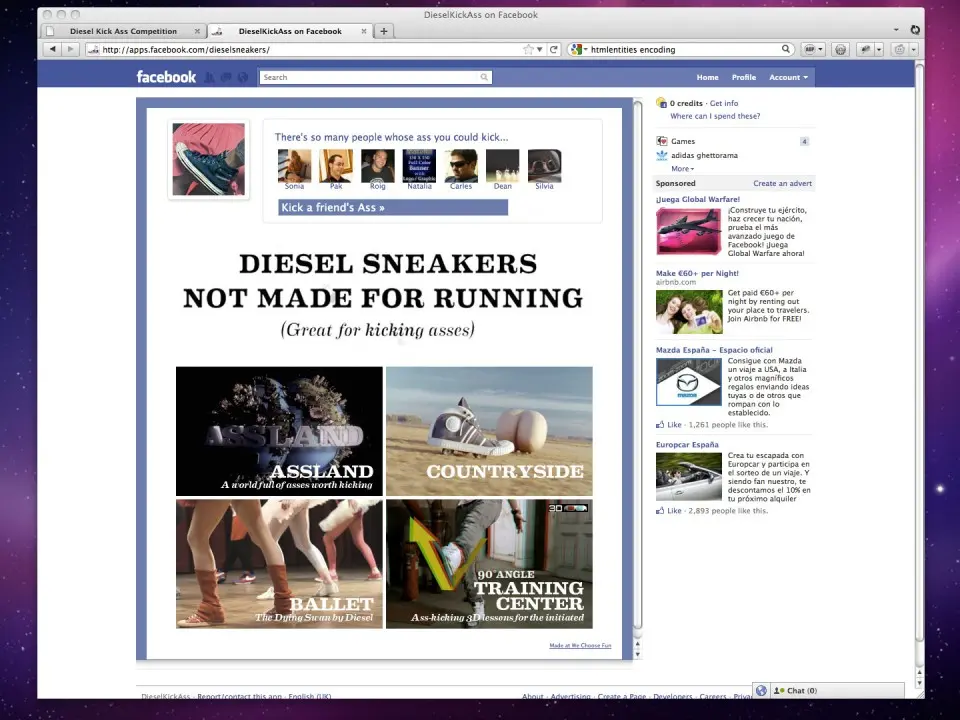The image size is (960, 720).
Task: Click the app frame vertical scrollbar
Action: click(x=637, y=364)
